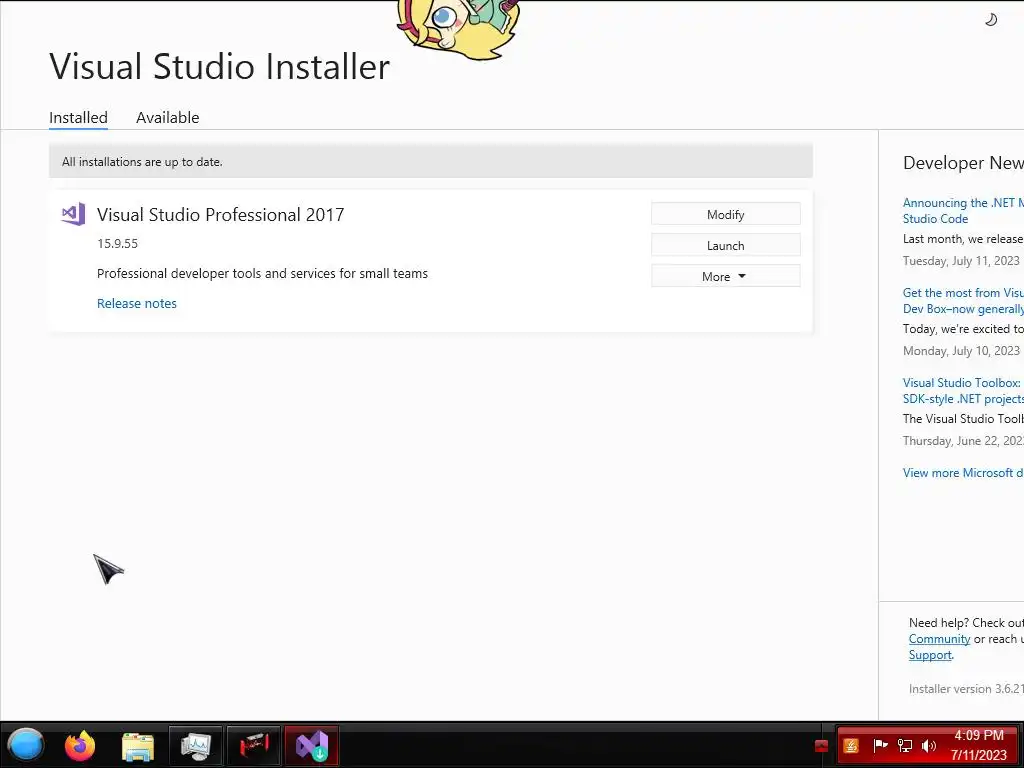This screenshot has height=768, width=1024.
Task: Select Visual Studio Installer taskbar icon
Action: pos(312,746)
